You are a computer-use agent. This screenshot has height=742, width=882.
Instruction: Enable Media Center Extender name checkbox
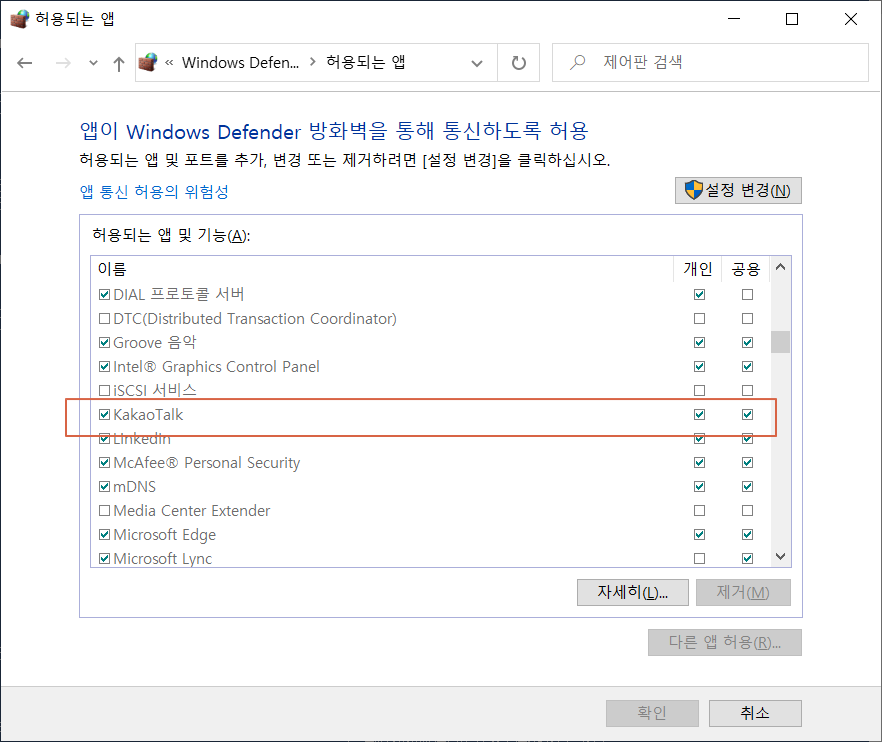(x=104, y=510)
